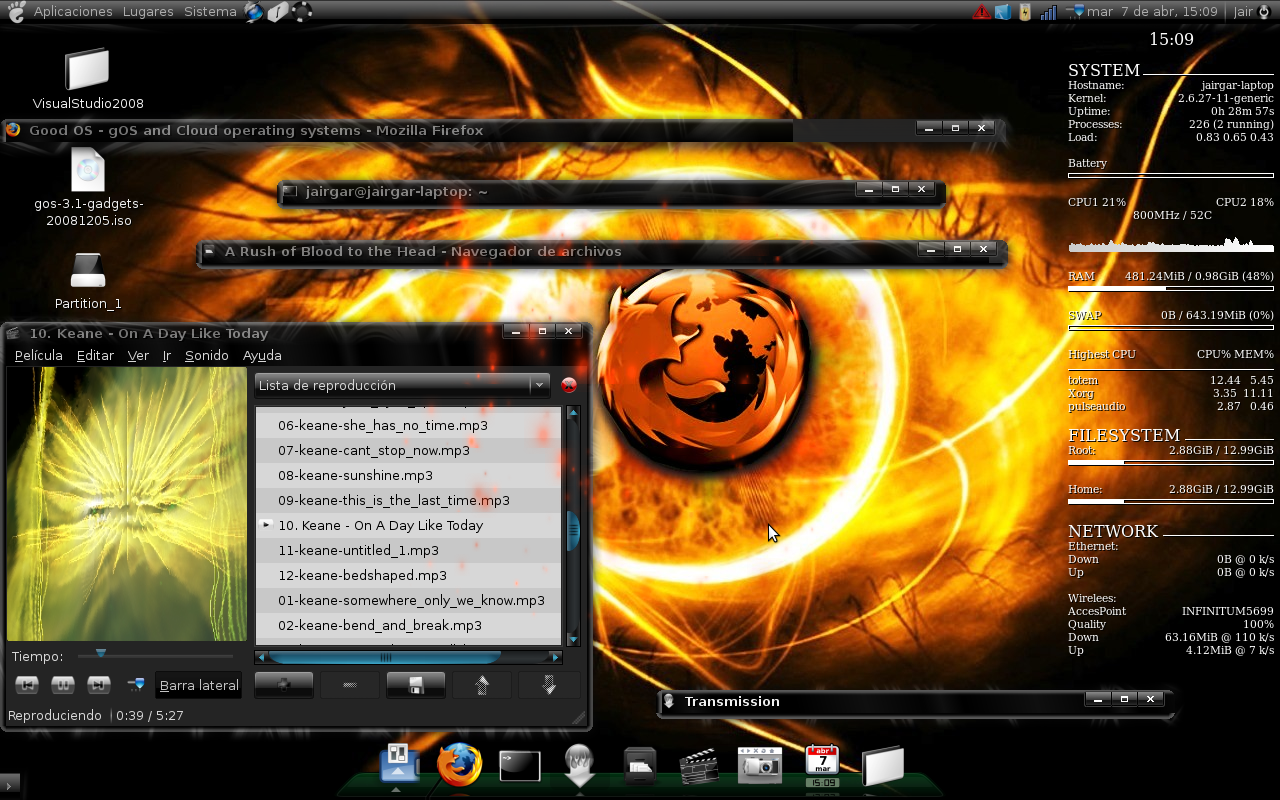Image resolution: width=1280 pixels, height=800 pixels.
Task: Toggle the Barra lateral sidebar button
Action: pyautogui.click(x=199, y=685)
